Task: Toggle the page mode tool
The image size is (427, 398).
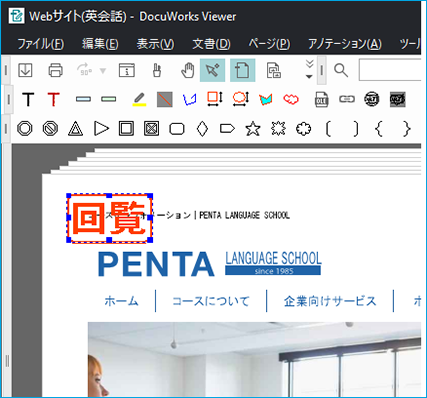Action: pyautogui.click(x=242, y=70)
